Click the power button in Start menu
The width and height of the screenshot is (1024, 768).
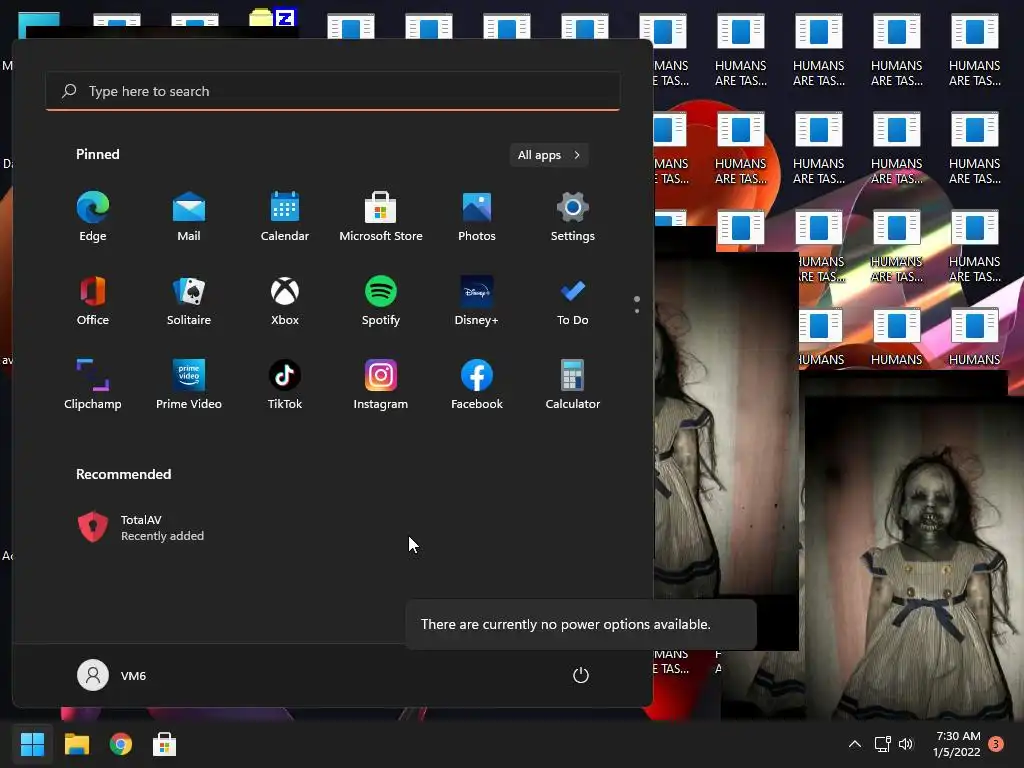point(581,675)
